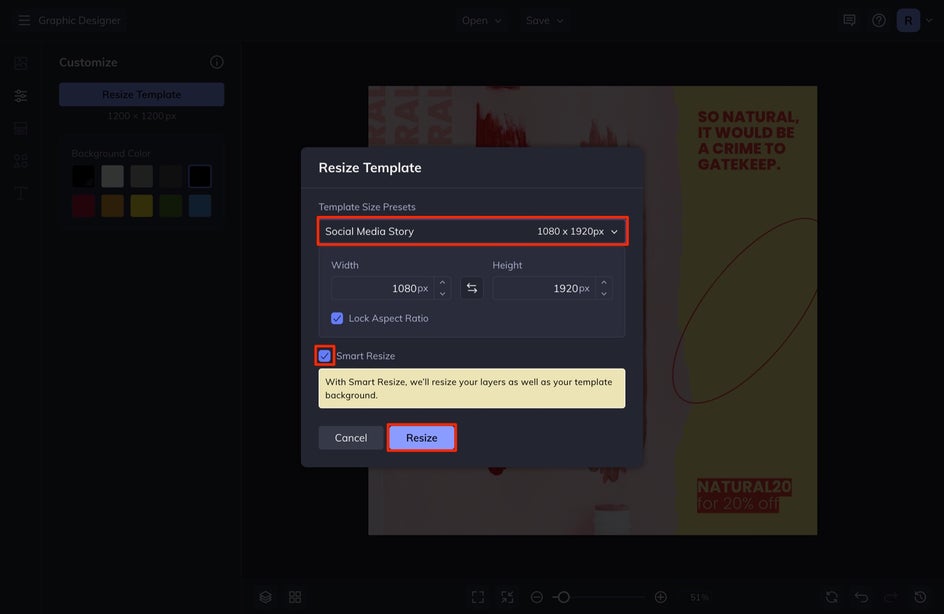Open the feedback comment icon

click(849, 20)
